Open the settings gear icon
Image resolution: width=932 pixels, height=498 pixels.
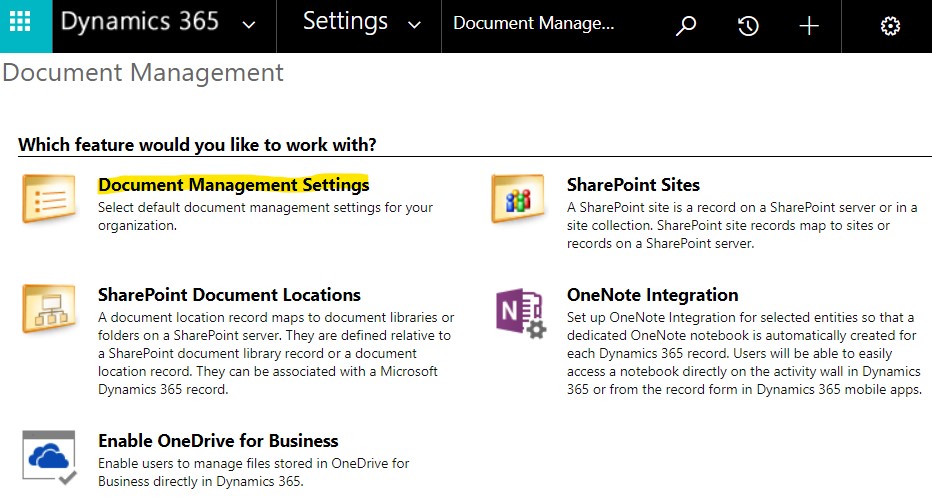click(890, 26)
